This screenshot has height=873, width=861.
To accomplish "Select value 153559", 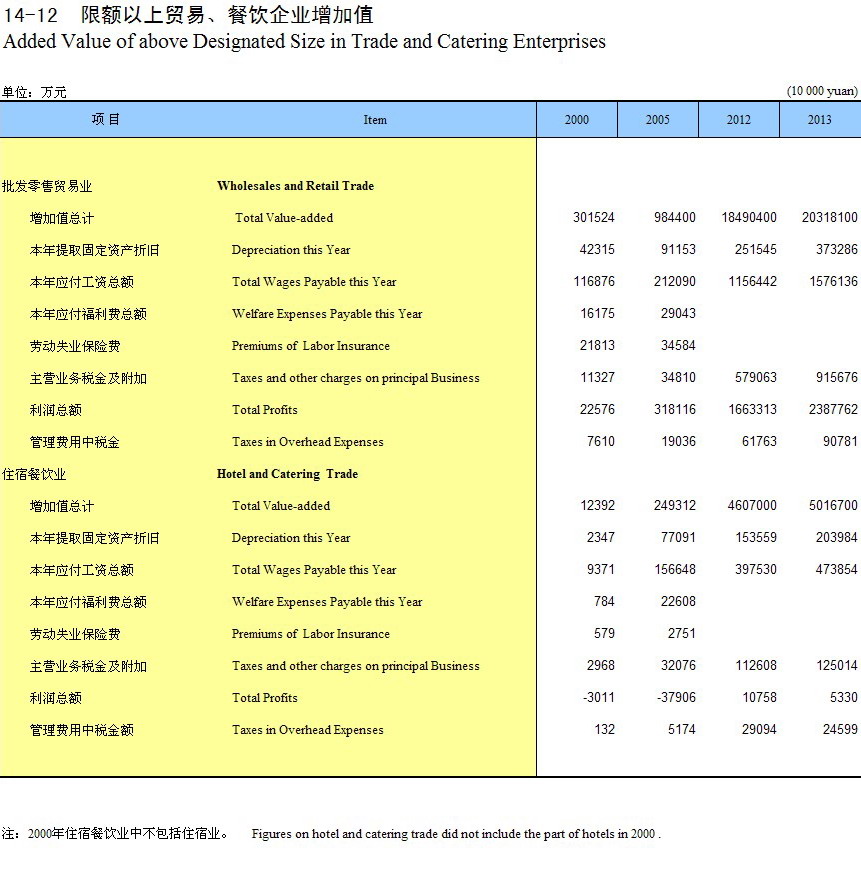I will pyautogui.click(x=756, y=537).
